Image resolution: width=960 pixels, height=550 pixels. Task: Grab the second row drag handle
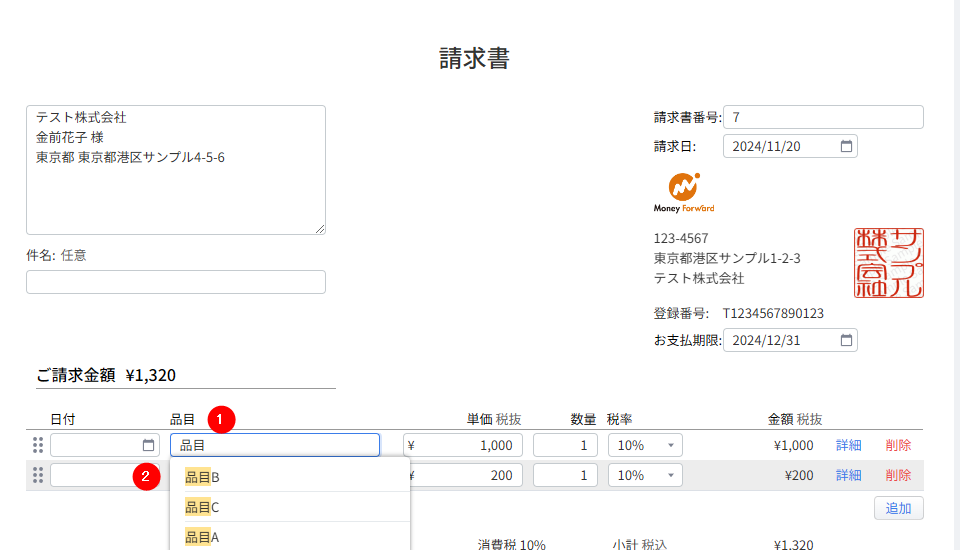pyautogui.click(x=38, y=475)
